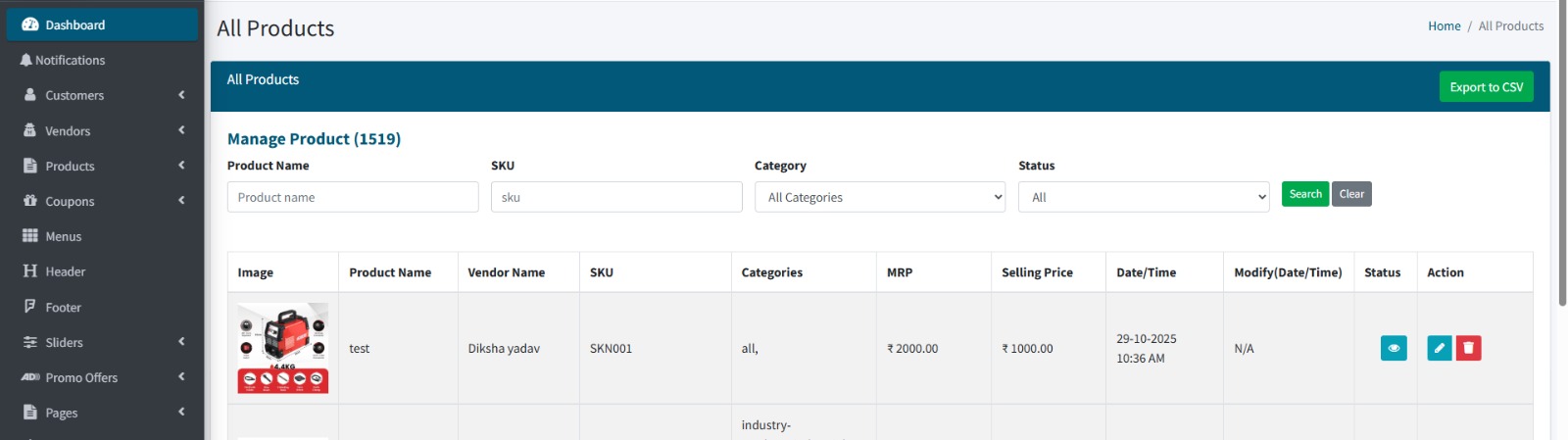
Task: Click the green Search button
Action: (x=1304, y=194)
